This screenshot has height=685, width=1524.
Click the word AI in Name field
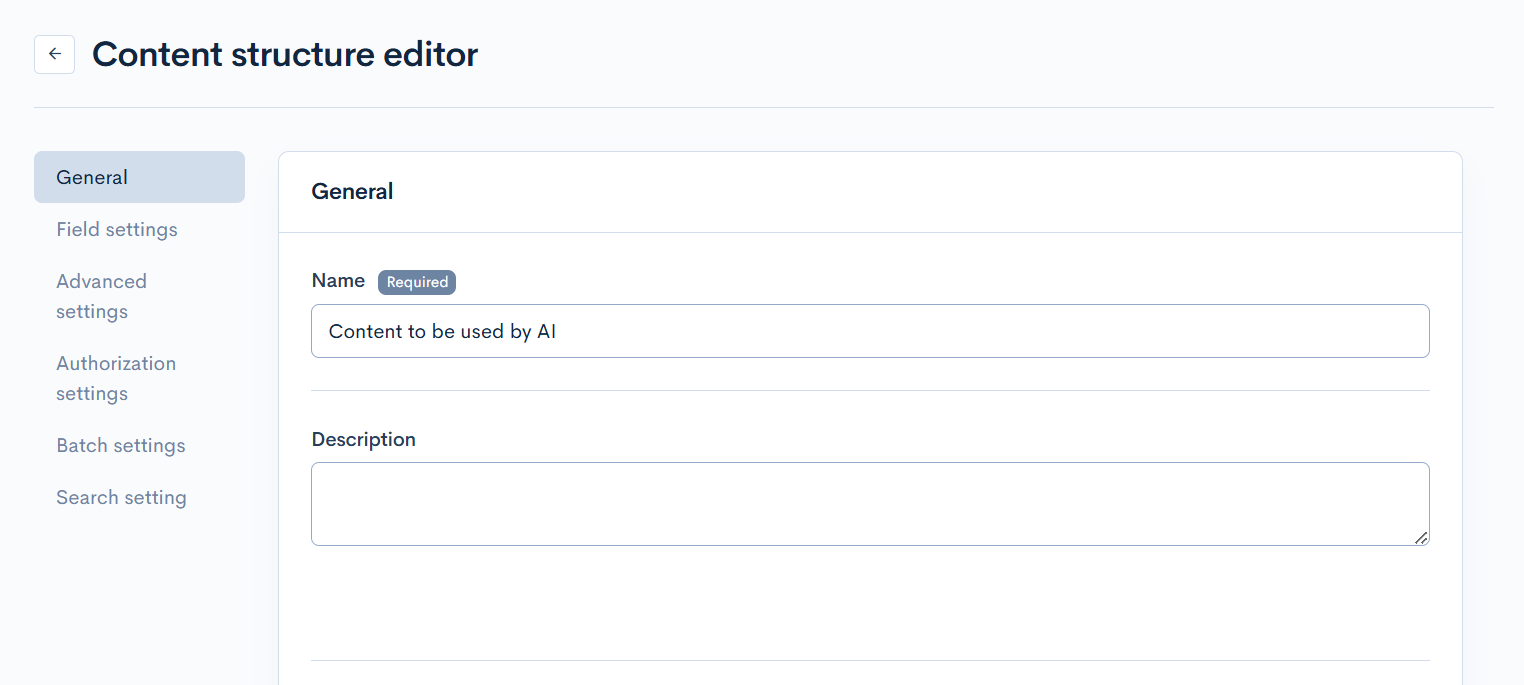(546, 332)
